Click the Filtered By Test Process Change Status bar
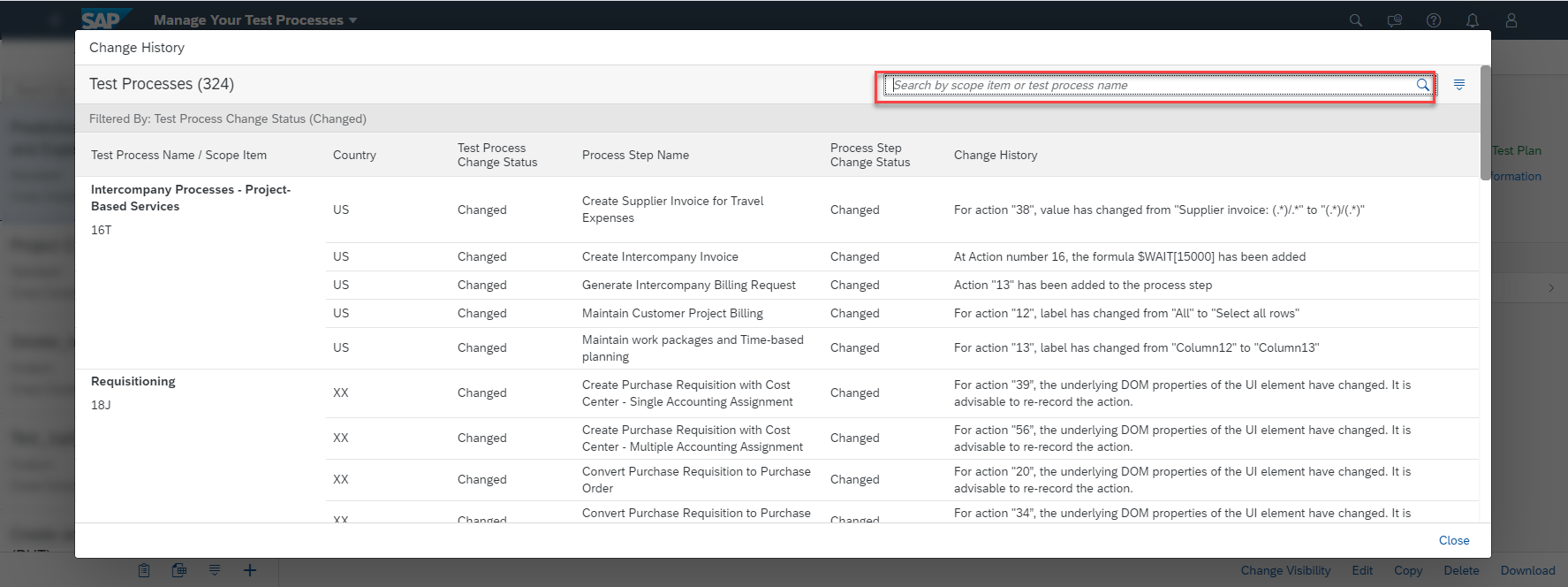1568x587 pixels. (x=777, y=118)
